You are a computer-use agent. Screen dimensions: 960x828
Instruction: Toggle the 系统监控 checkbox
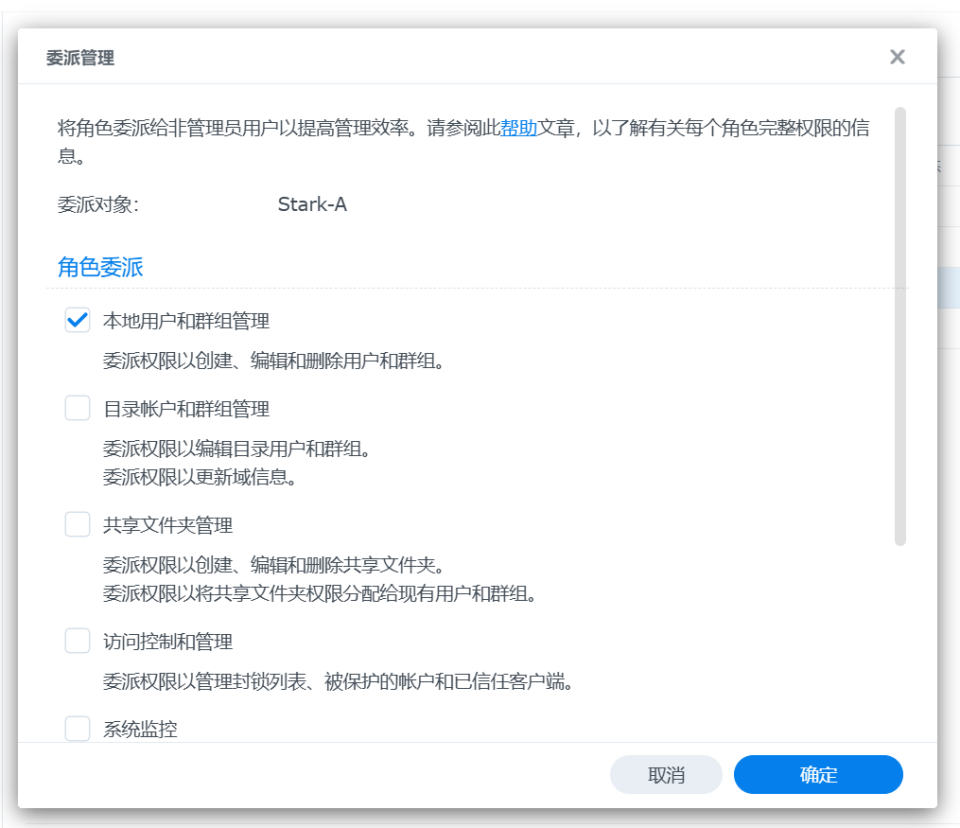click(x=77, y=729)
